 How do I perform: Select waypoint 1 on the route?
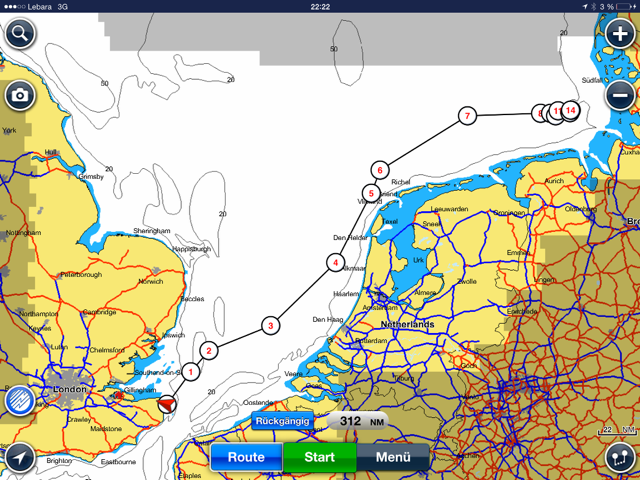[x=190, y=371]
